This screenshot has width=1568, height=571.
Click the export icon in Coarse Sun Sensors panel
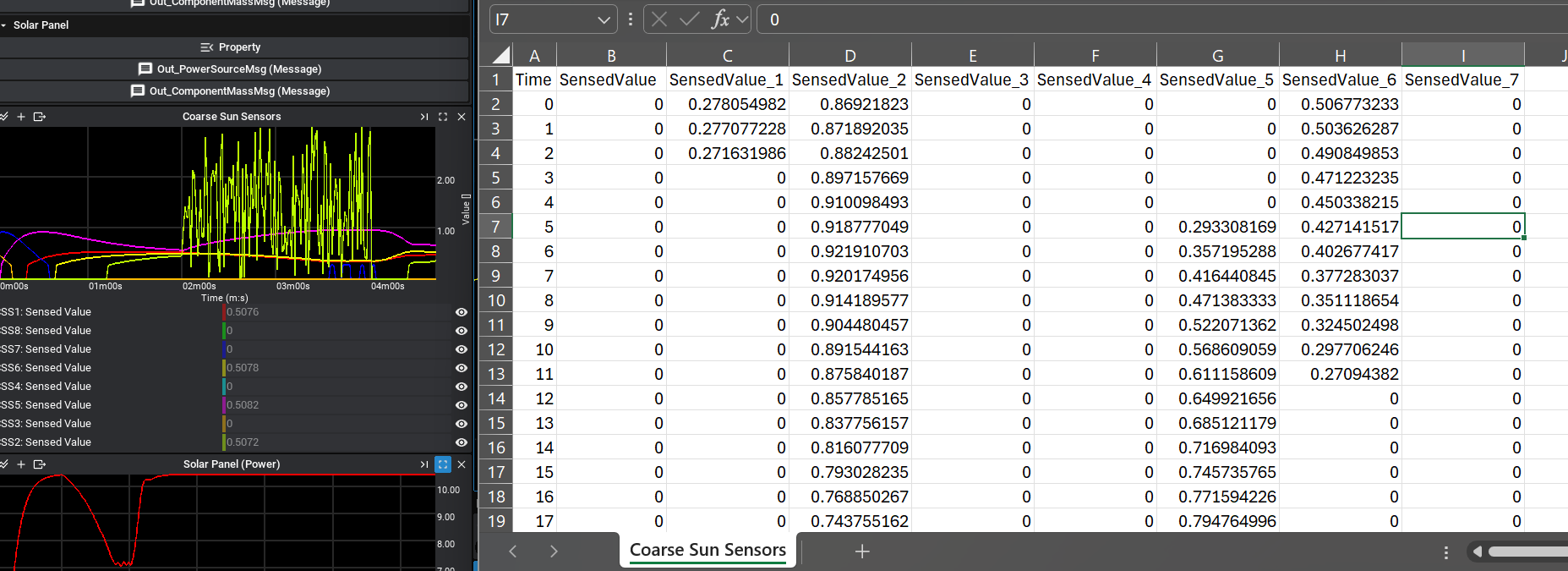40,117
